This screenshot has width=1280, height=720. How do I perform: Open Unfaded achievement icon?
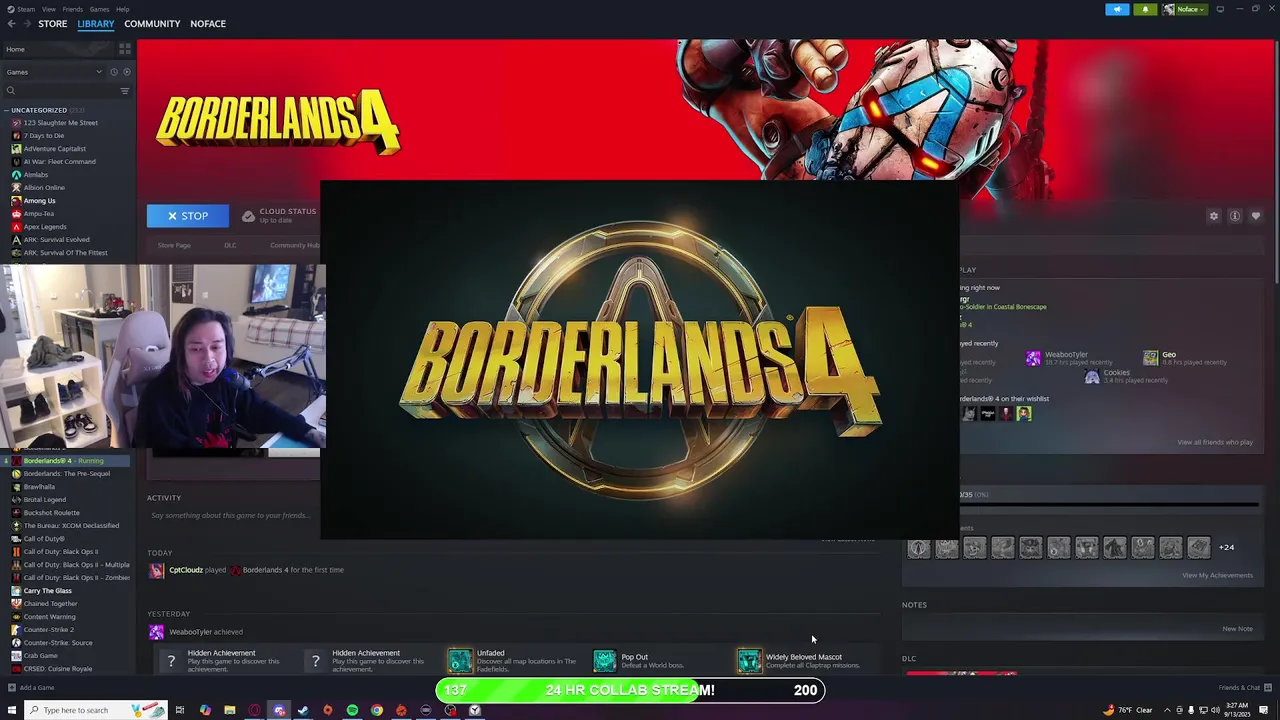(x=459, y=661)
